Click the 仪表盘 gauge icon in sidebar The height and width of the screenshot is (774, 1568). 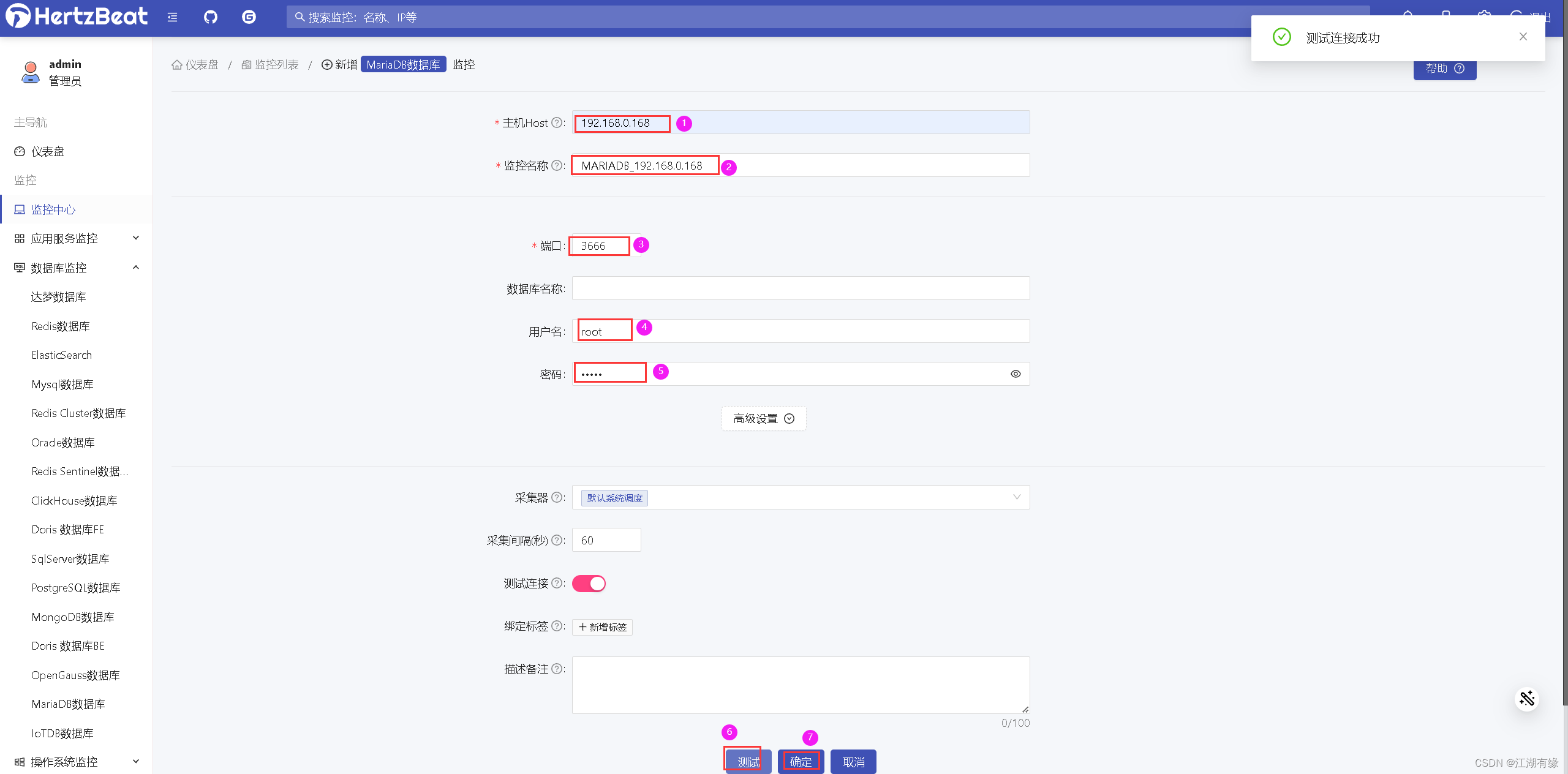(20, 151)
